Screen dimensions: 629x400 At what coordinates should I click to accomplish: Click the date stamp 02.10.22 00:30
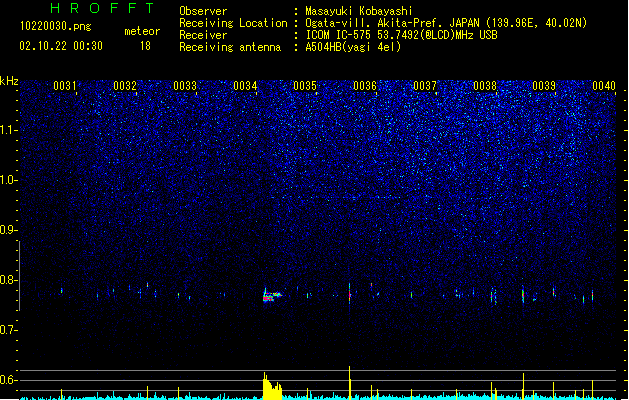pos(61,46)
